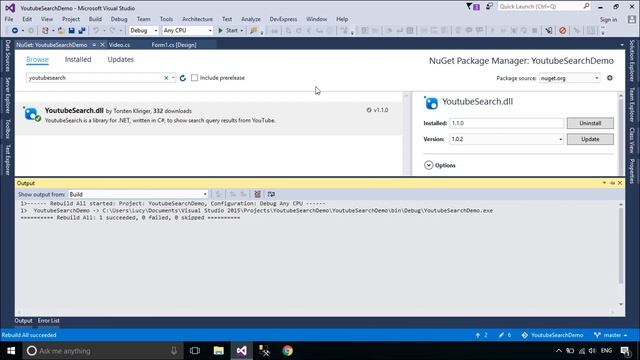Refresh the NuGet package search results

click(183, 78)
